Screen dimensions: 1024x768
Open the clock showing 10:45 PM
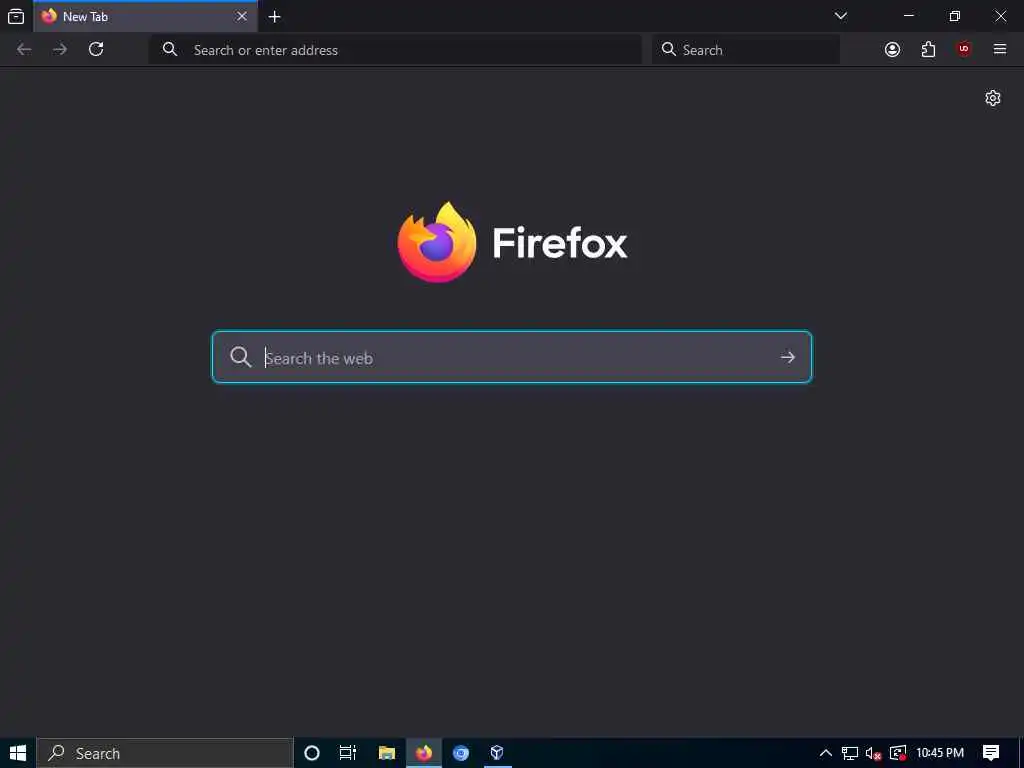pyautogui.click(x=940, y=753)
